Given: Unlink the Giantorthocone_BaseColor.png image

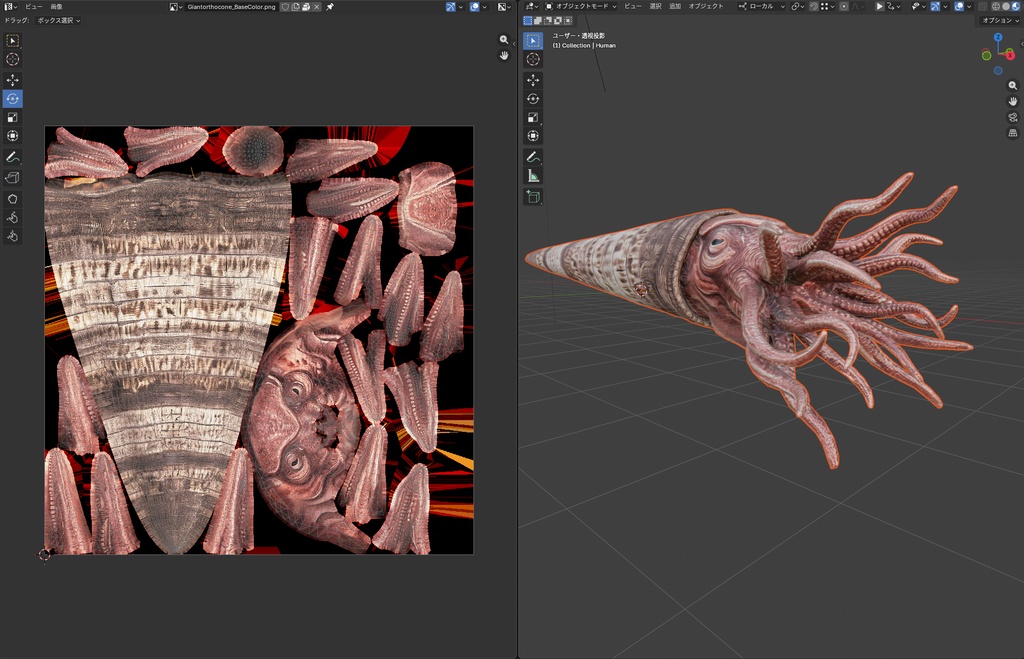Looking at the screenshot, I should point(317,7).
